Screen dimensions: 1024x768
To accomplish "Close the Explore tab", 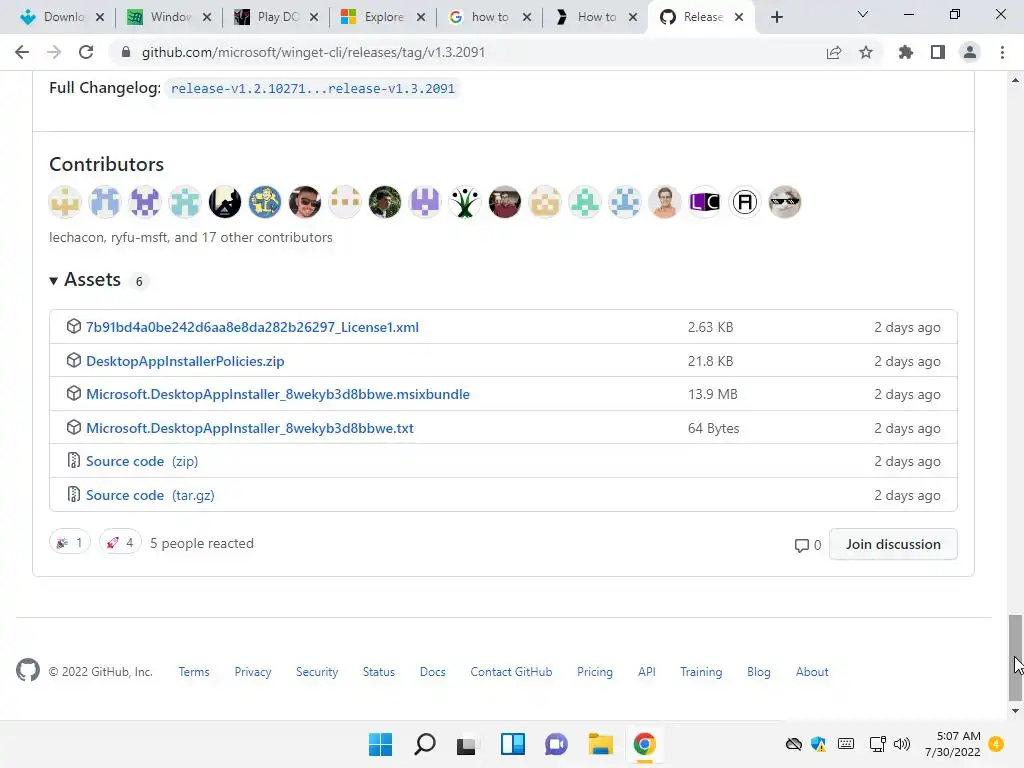I will [421, 17].
